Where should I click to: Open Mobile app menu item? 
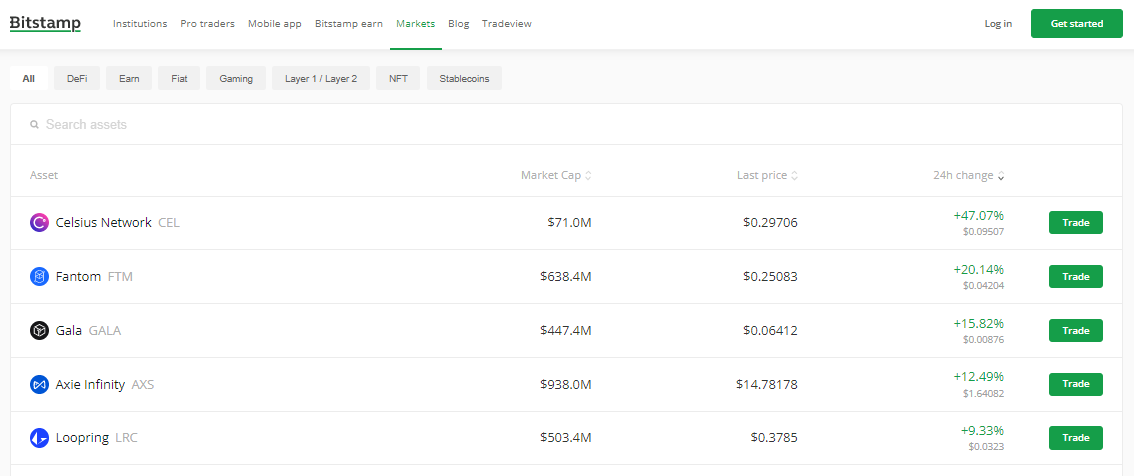275,24
